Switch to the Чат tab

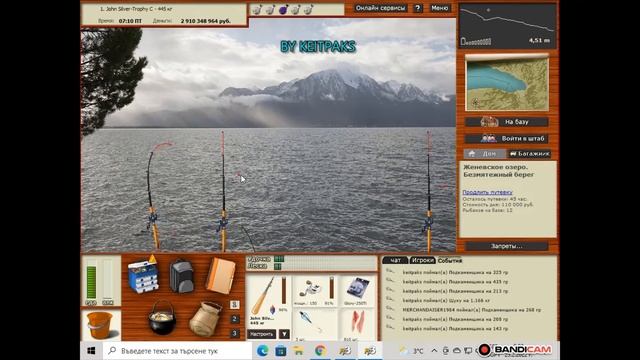(x=395, y=260)
